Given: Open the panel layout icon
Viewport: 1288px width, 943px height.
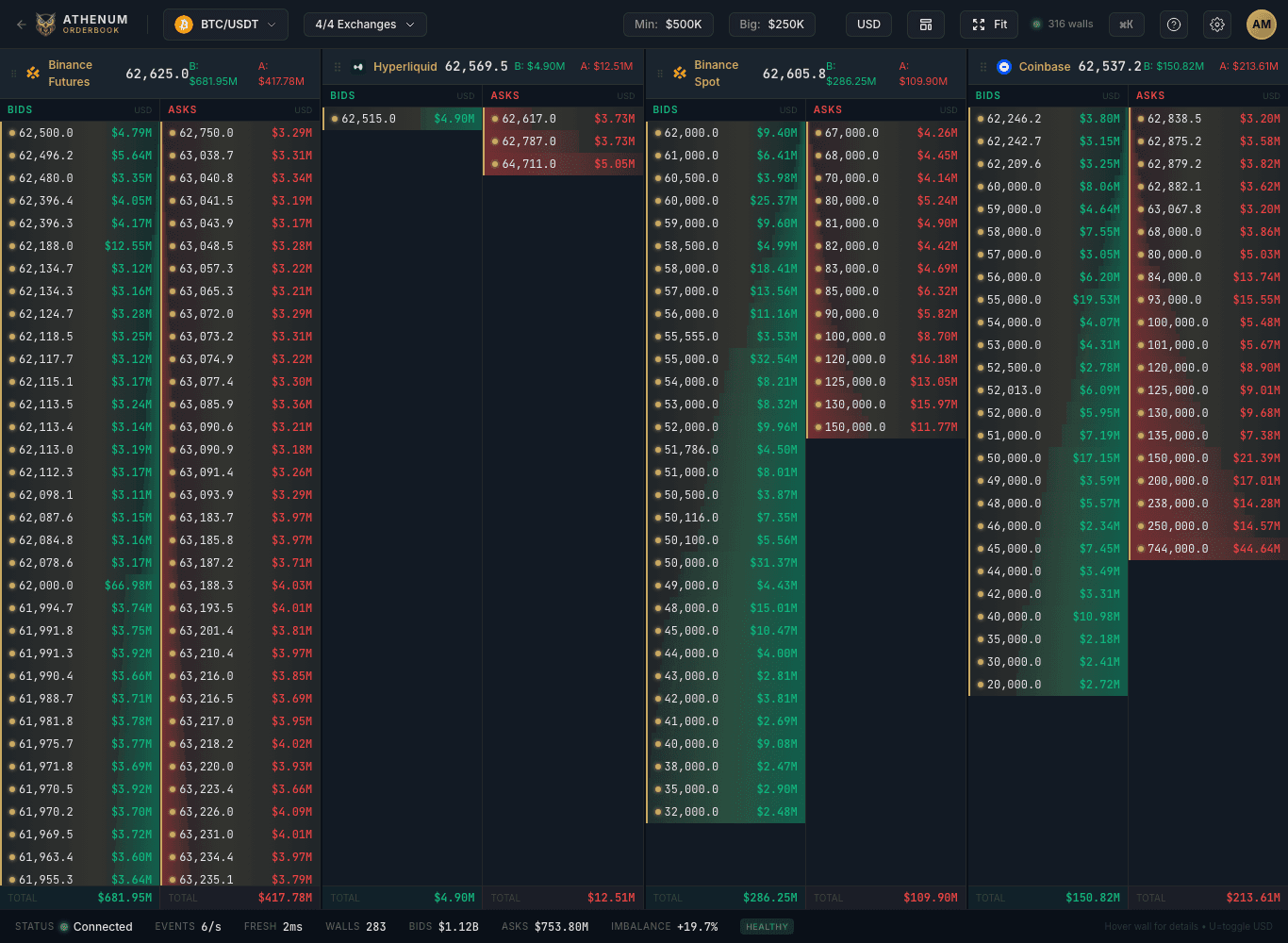Looking at the screenshot, I should click(926, 25).
